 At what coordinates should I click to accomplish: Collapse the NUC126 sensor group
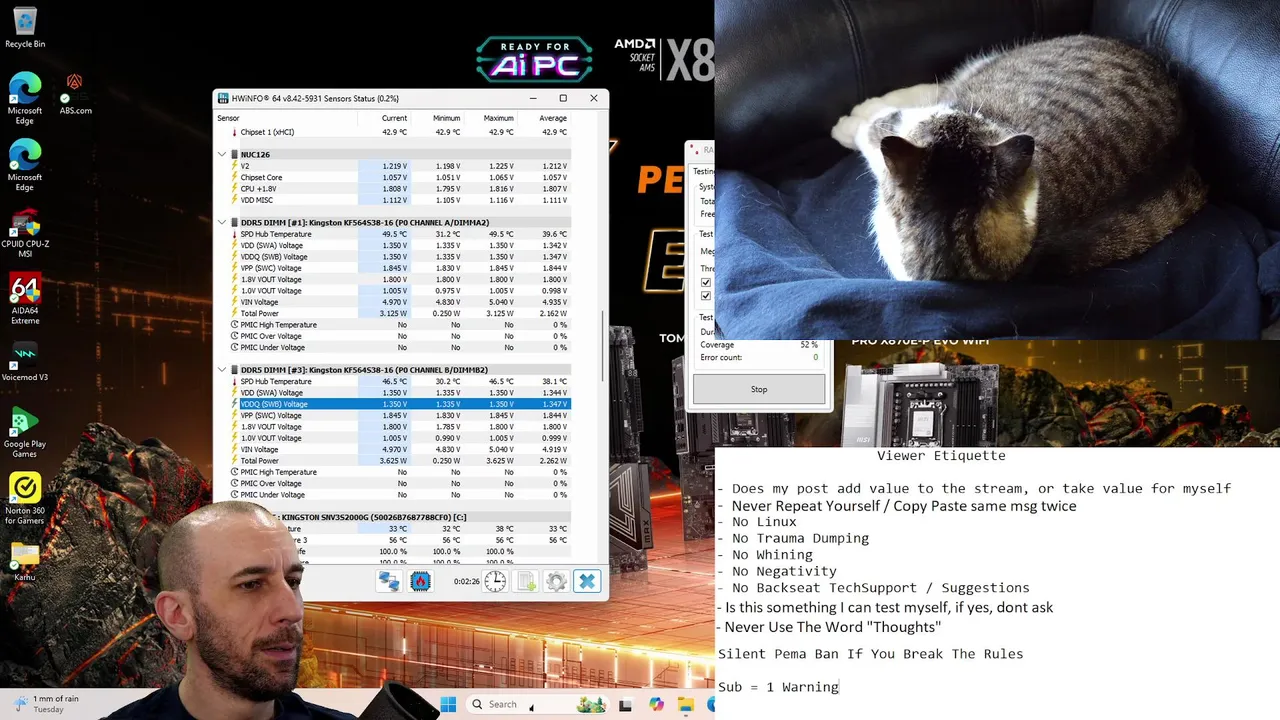222,155
